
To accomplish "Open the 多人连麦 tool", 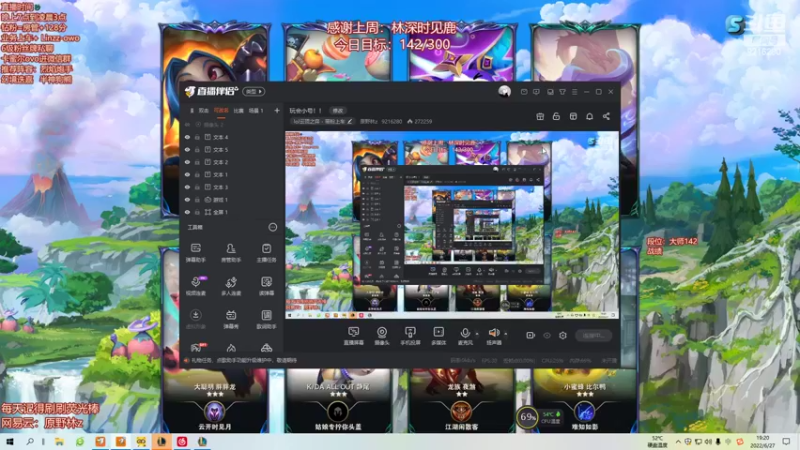I will (x=231, y=286).
